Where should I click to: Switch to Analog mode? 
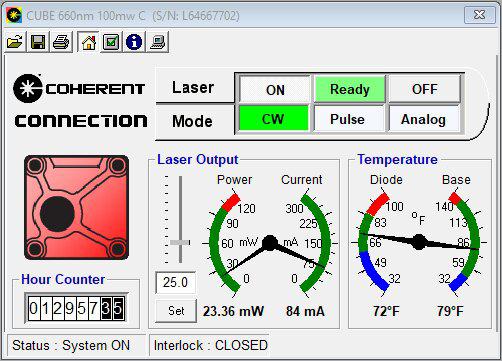coord(423,119)
